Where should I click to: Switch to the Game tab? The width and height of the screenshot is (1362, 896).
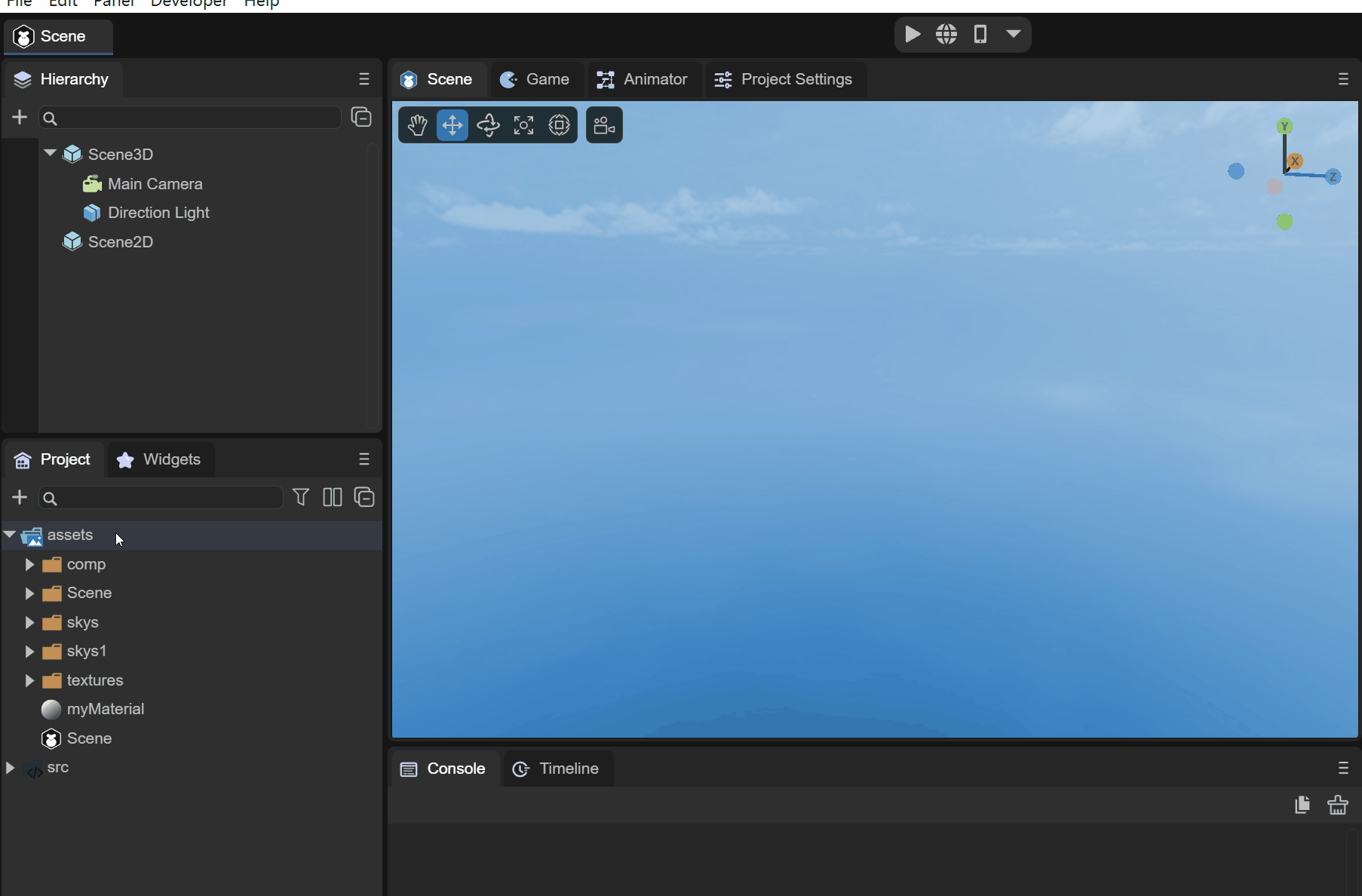[535, 79]
